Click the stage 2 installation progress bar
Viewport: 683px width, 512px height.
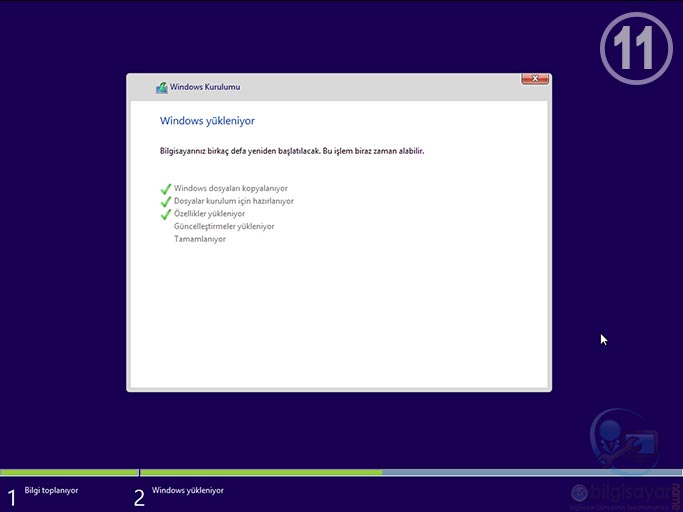(x=411, y=472)
